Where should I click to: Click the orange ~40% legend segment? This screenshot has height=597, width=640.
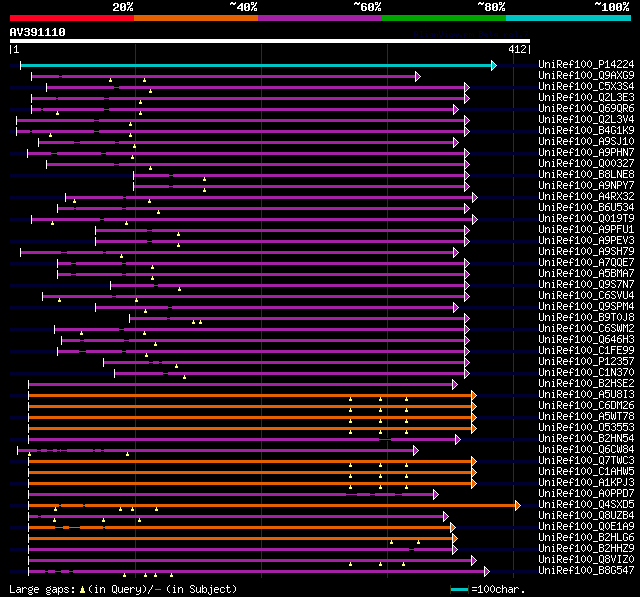(x=196, y=18)
